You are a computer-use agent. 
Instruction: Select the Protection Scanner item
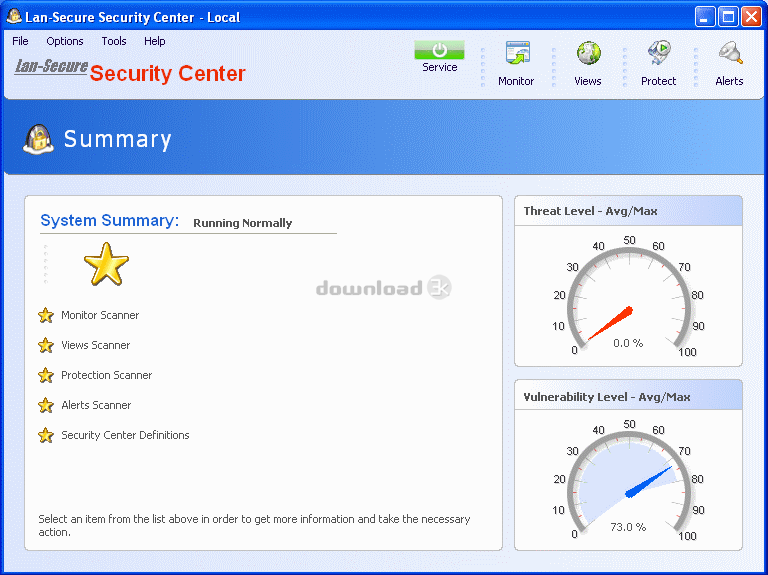pyautogui.click(x=106, y=375)
